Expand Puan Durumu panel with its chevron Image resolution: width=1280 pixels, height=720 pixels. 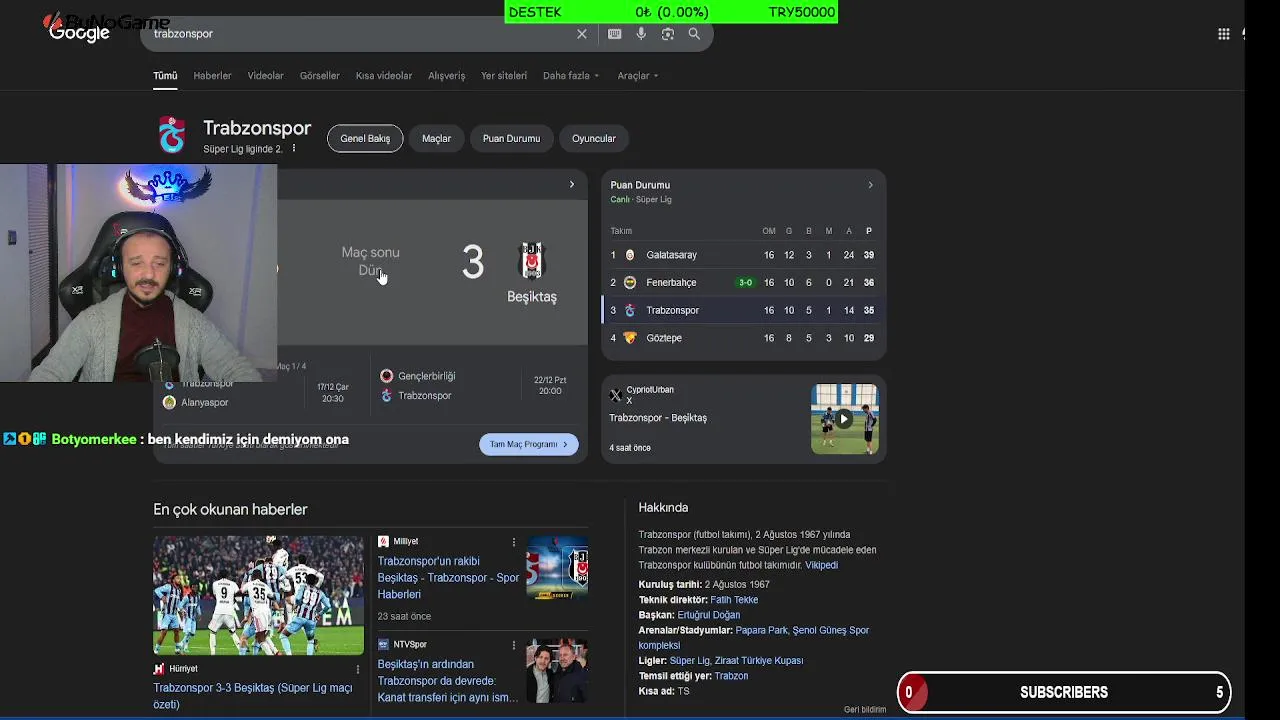[870, 185]
